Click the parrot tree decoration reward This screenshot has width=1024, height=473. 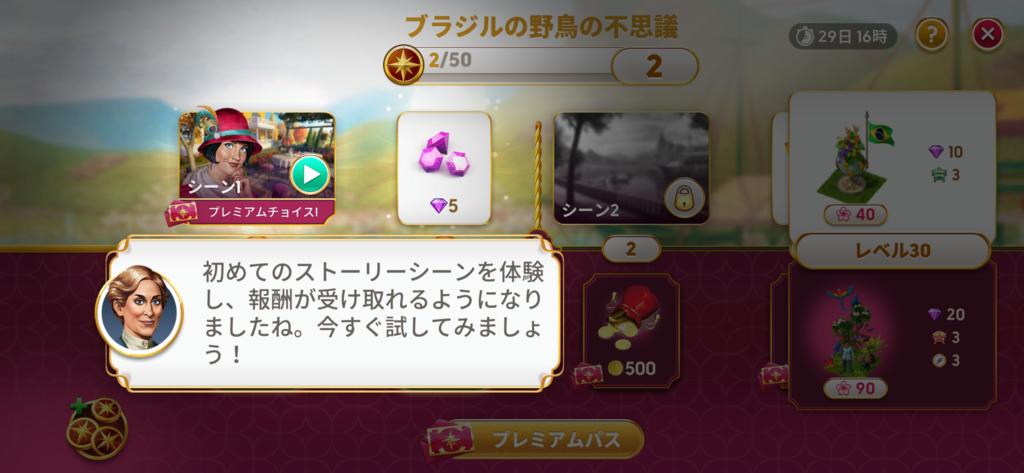click(x=856, y=334)
